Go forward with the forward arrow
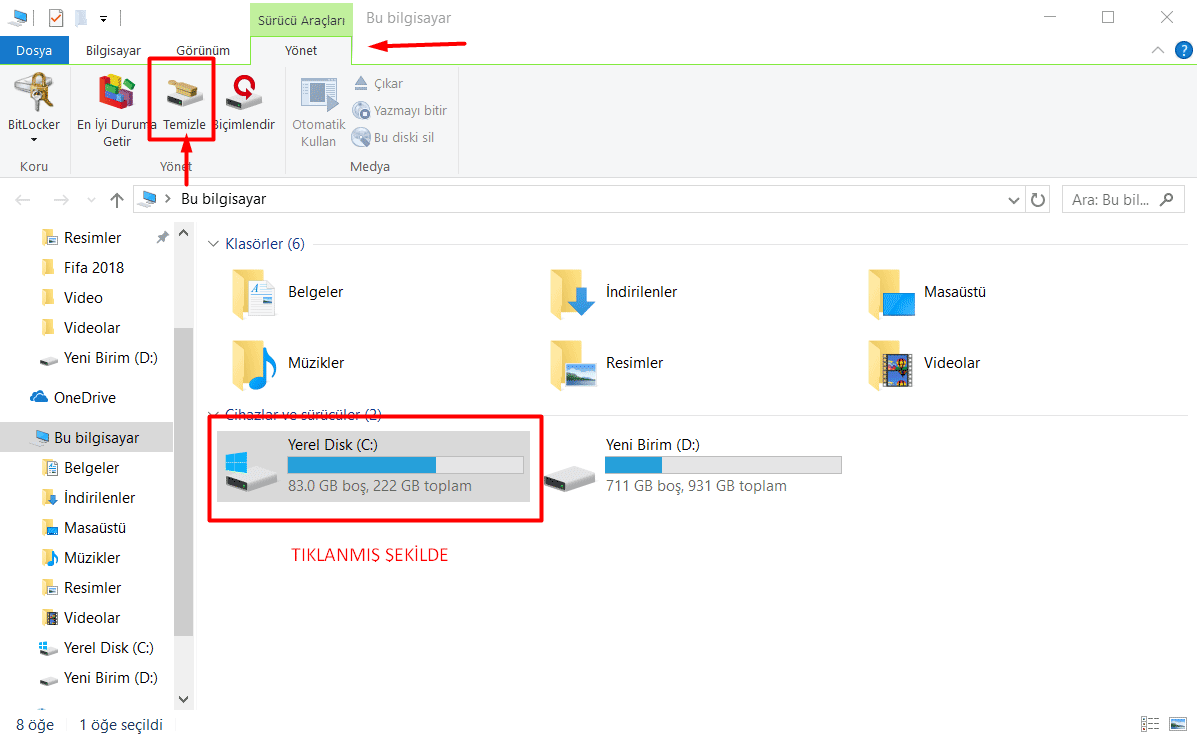The height and width of the screenshot is (737, 1197). pyautogui.click(x=61, y=200)
